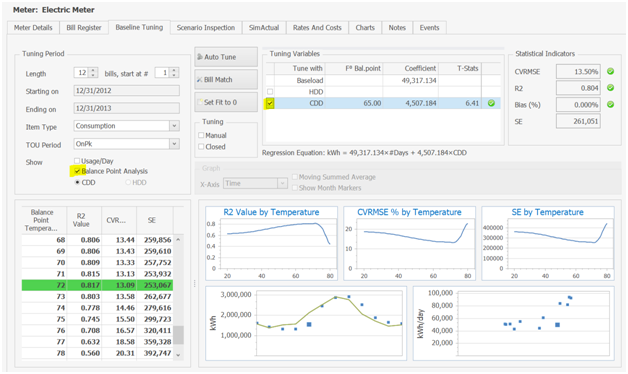Screen dimensions: 628x374
Task: Click the SE value field 261,051
Action: [578, 121]
